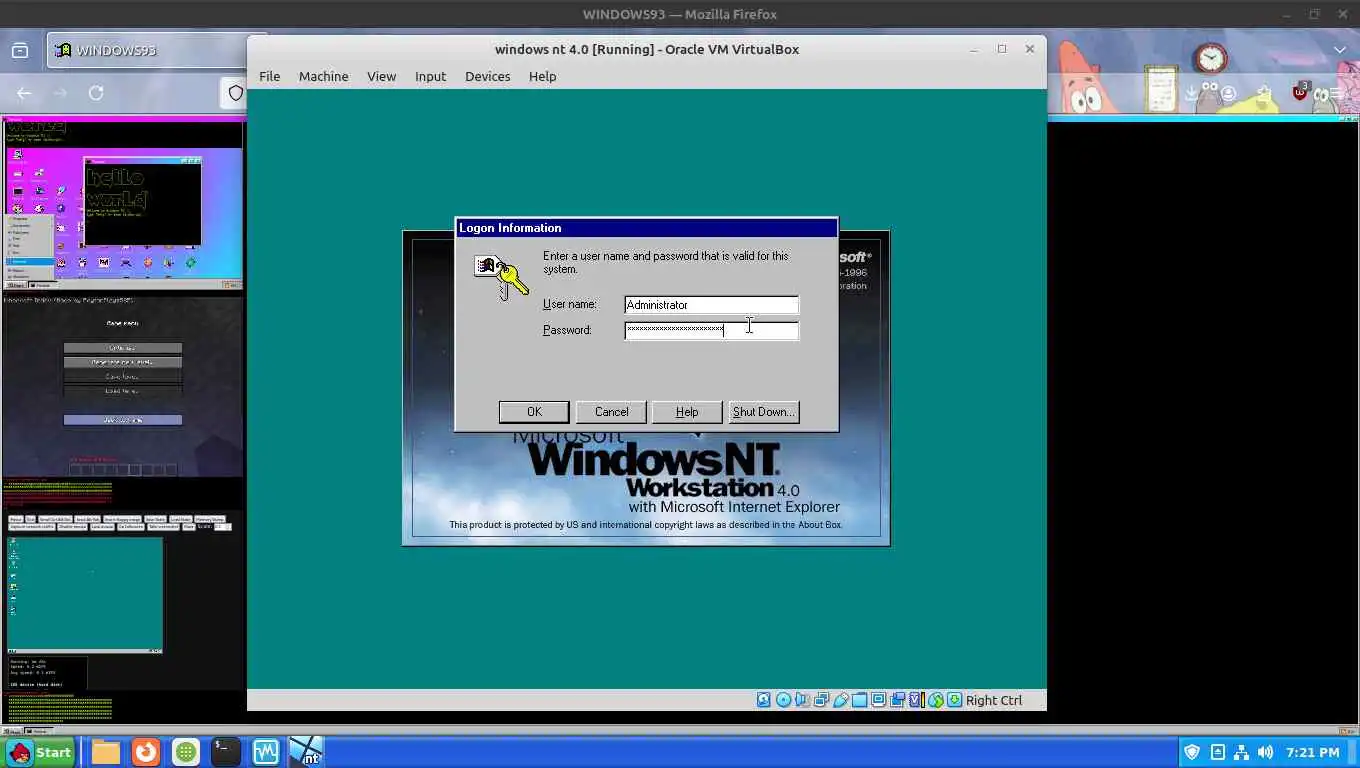Click the hard disk activity icon in VirtualBox status bar
The height and width of the screenshot is (768, 1360).
764,700
